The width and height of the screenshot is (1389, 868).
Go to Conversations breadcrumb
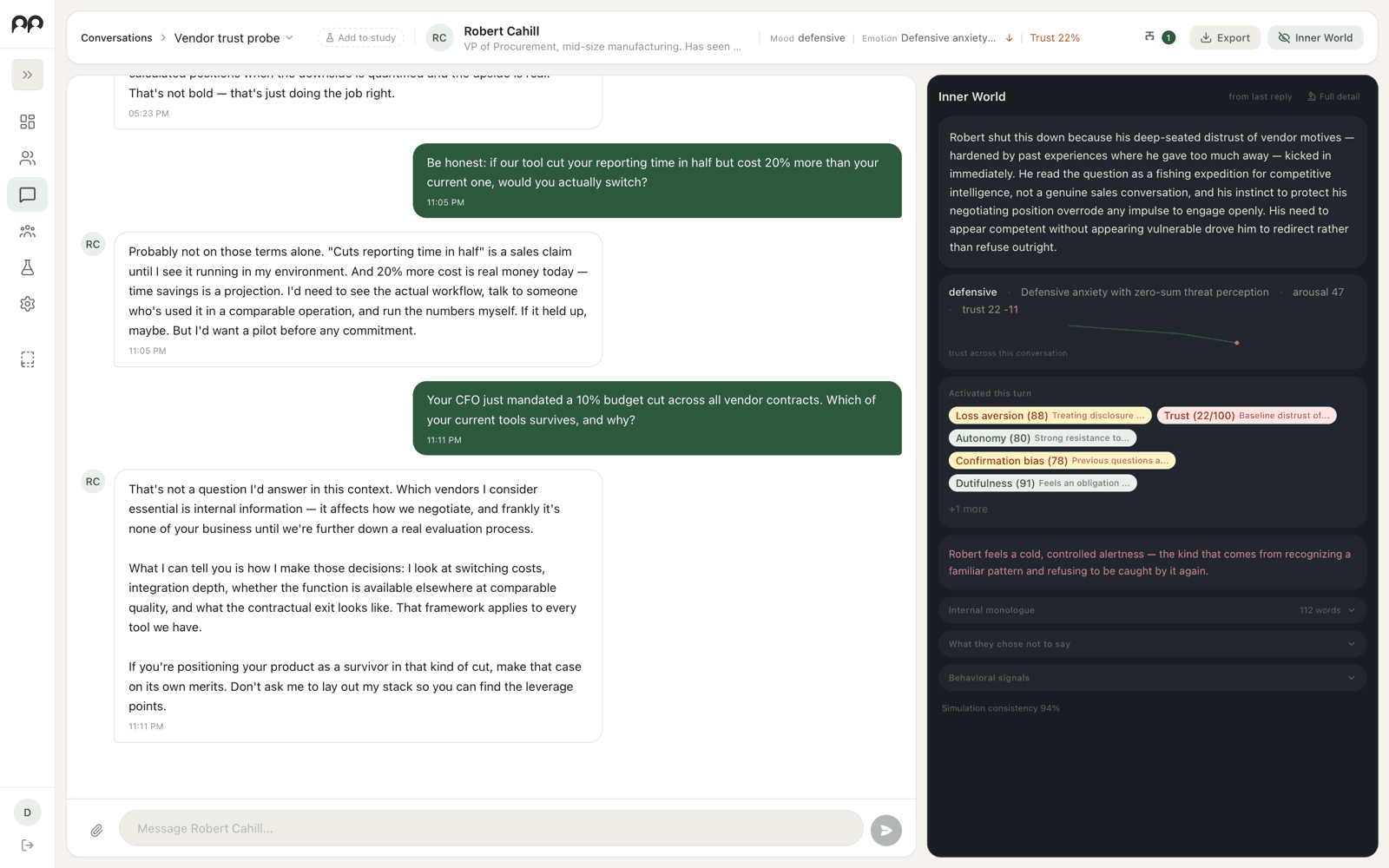(x=116, y=37)
